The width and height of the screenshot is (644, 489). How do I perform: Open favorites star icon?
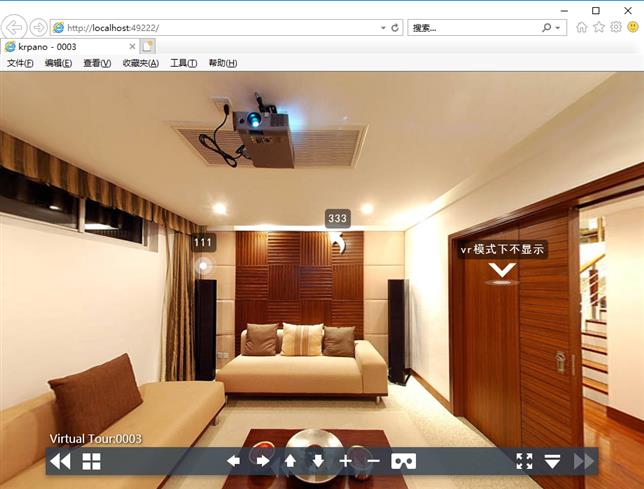pos(599,27)
